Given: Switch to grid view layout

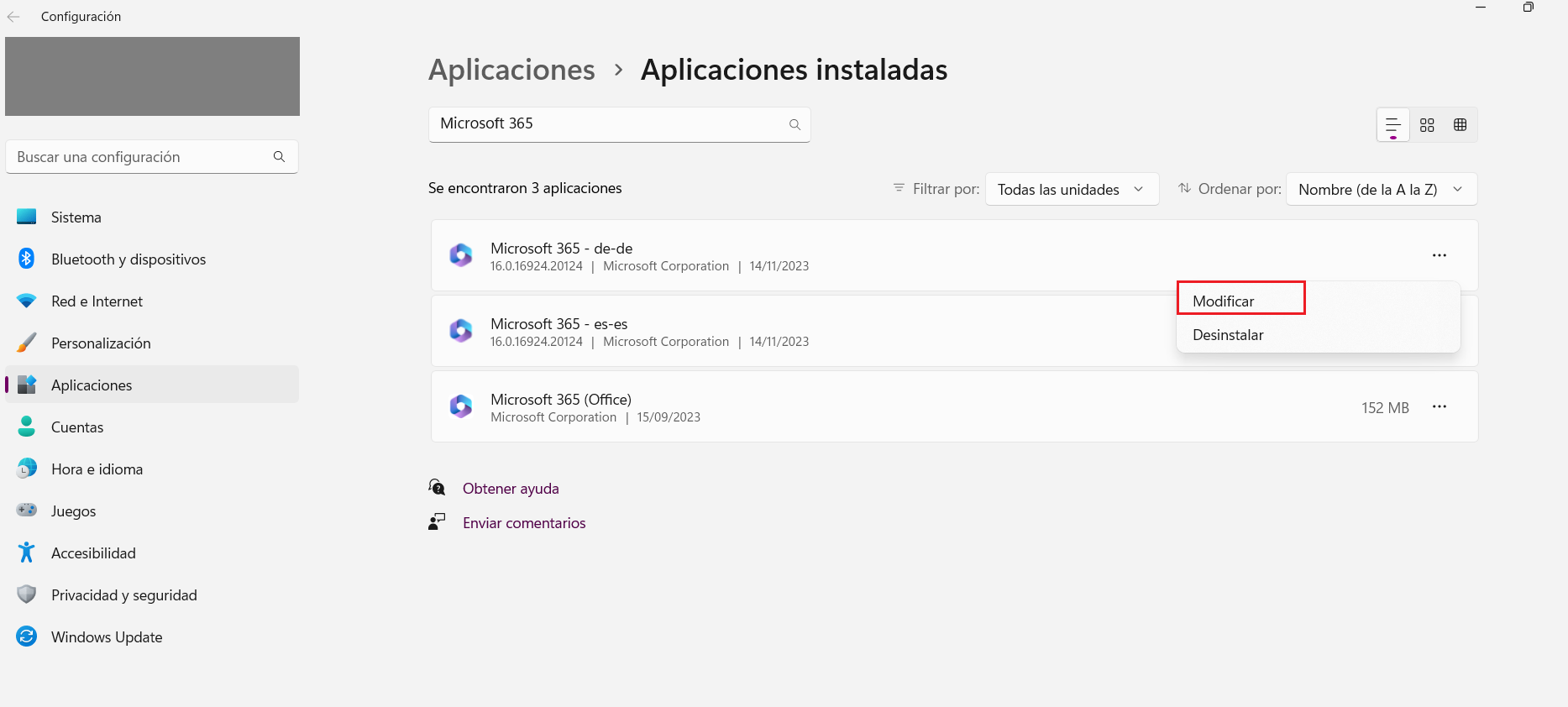Looking at the screenshot, I should point(1427,125).
